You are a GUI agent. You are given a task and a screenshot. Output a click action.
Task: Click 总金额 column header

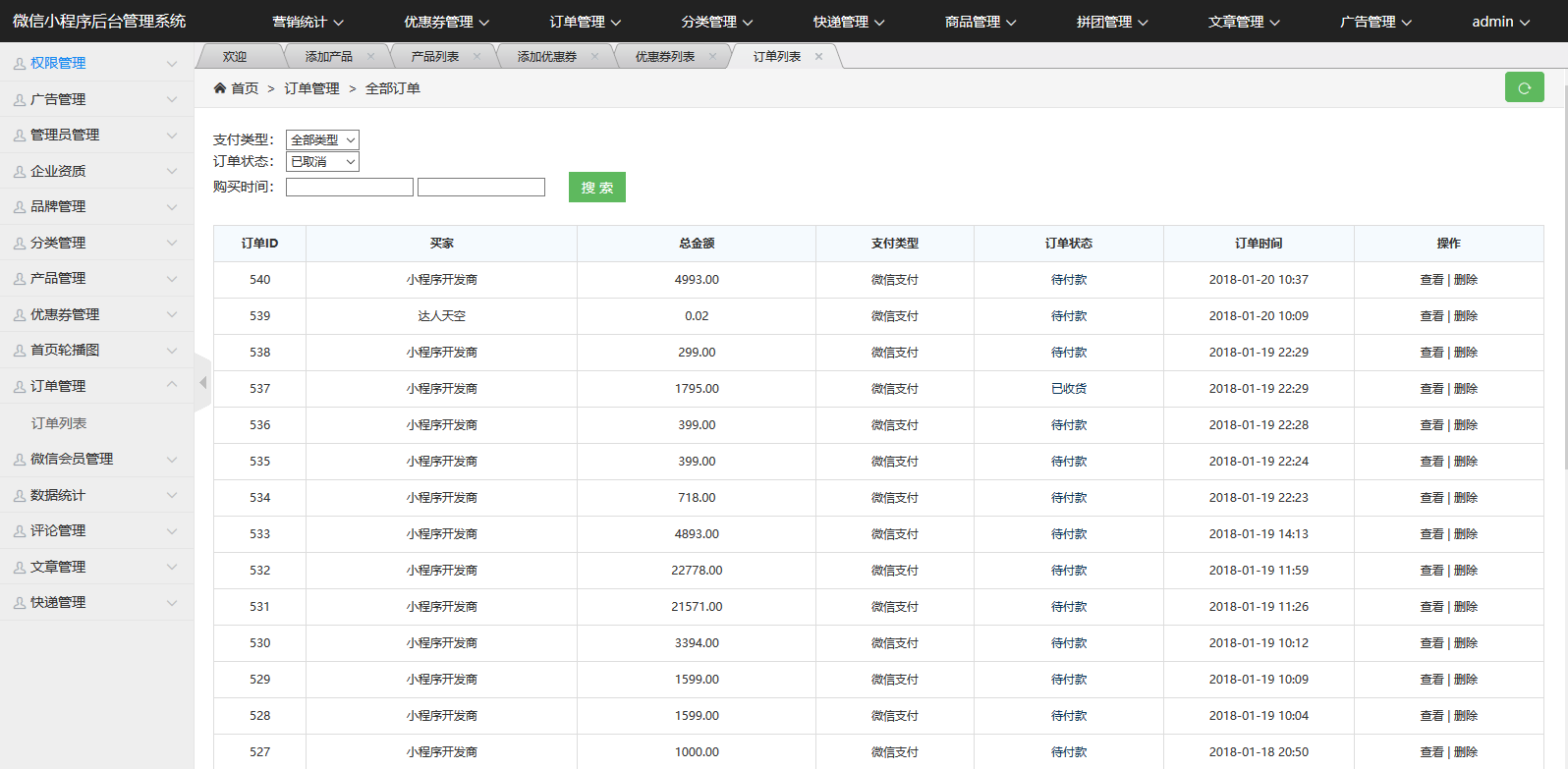coord(697,244)
